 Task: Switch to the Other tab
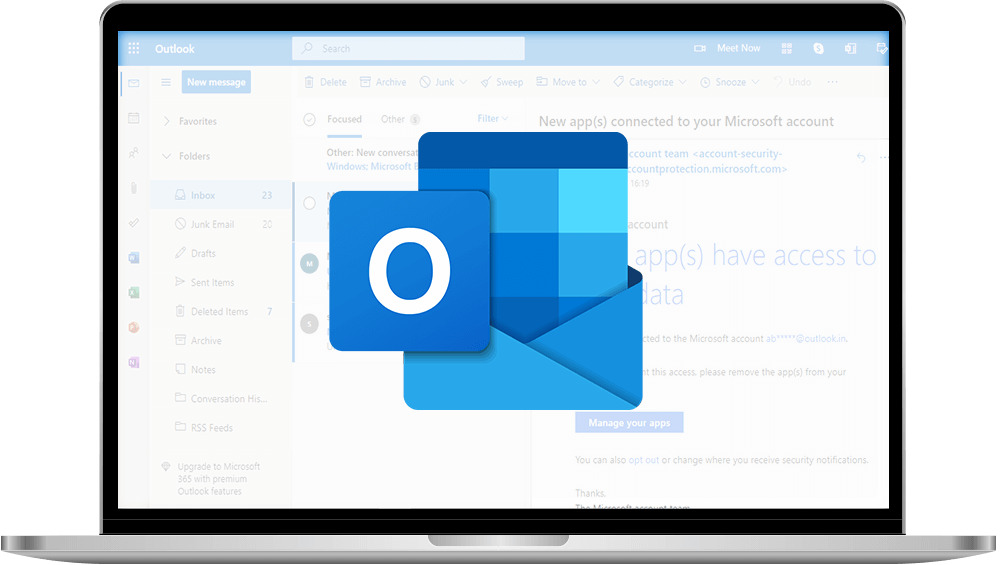[x=400, y=119]
